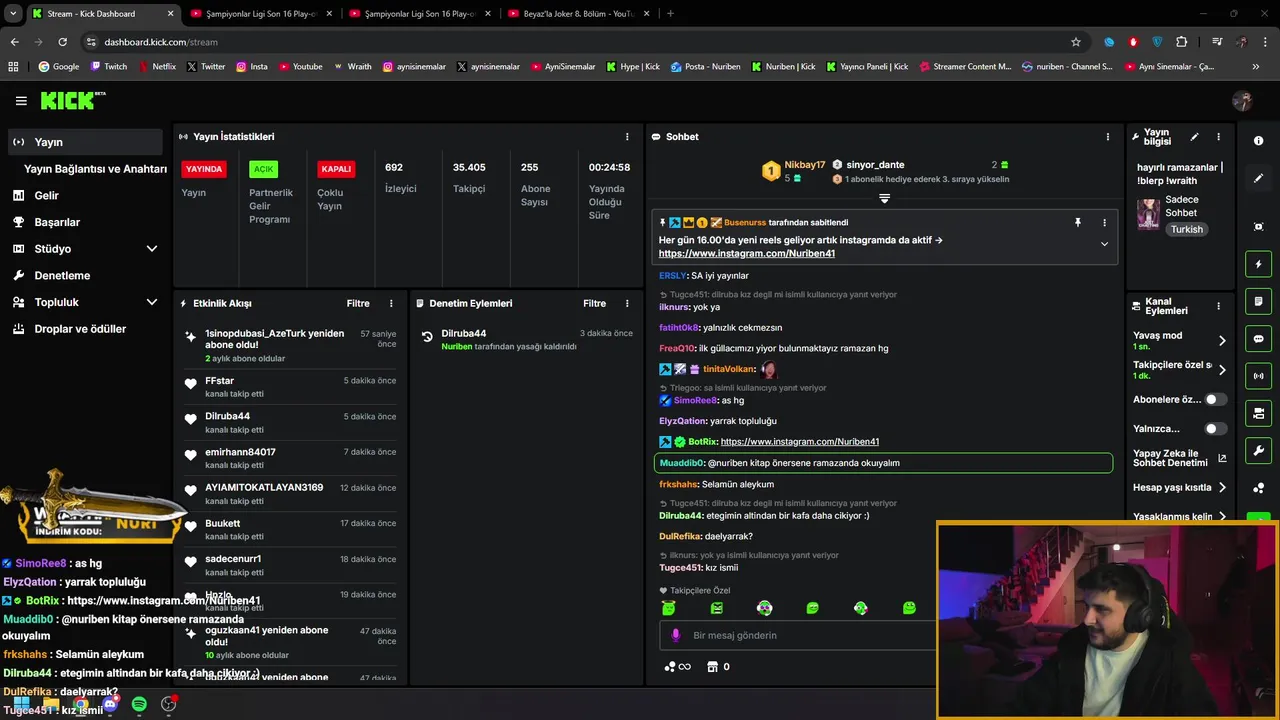Click the shop icon below chat input
This screenshot has height=720, width=1280.
pos(712,667)
